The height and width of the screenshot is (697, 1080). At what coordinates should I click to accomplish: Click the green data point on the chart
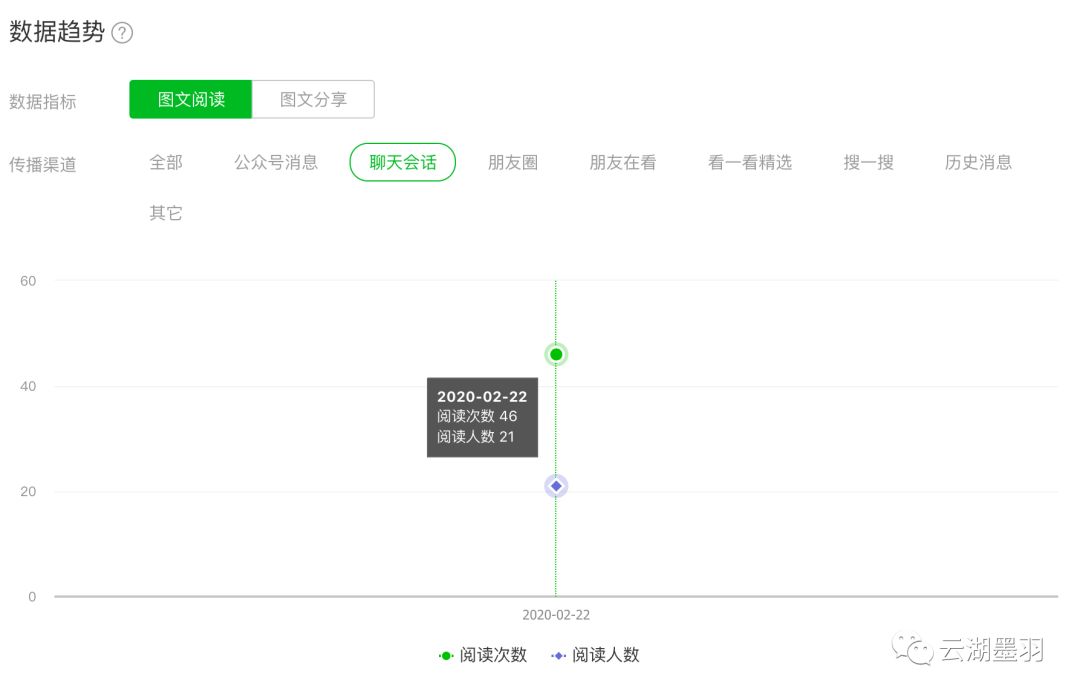tap(555, 354)
